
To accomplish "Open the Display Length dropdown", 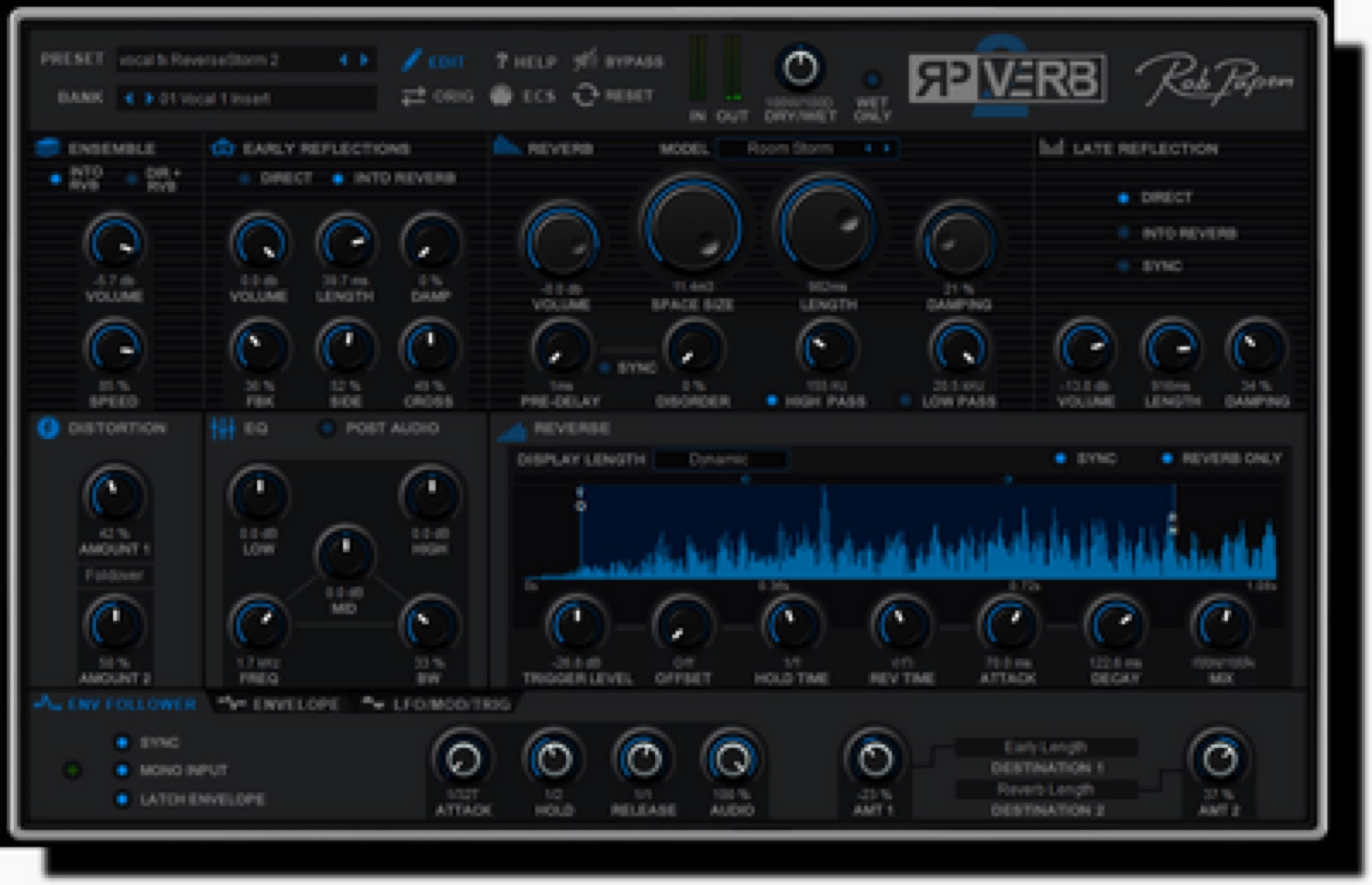I will click(x=719, y=460).
